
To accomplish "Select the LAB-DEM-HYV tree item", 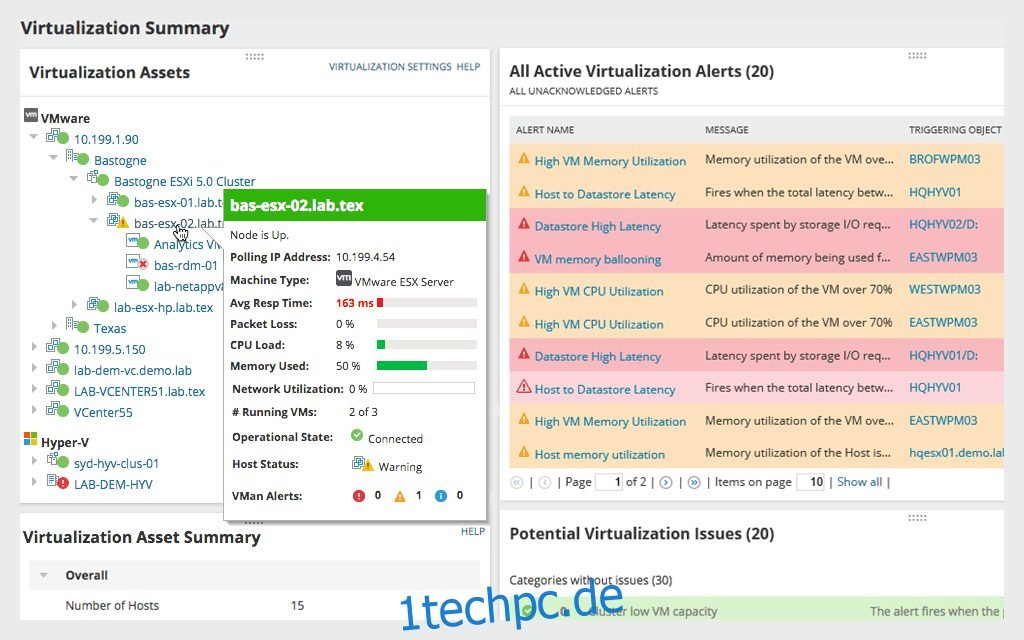I will point(113,485).
